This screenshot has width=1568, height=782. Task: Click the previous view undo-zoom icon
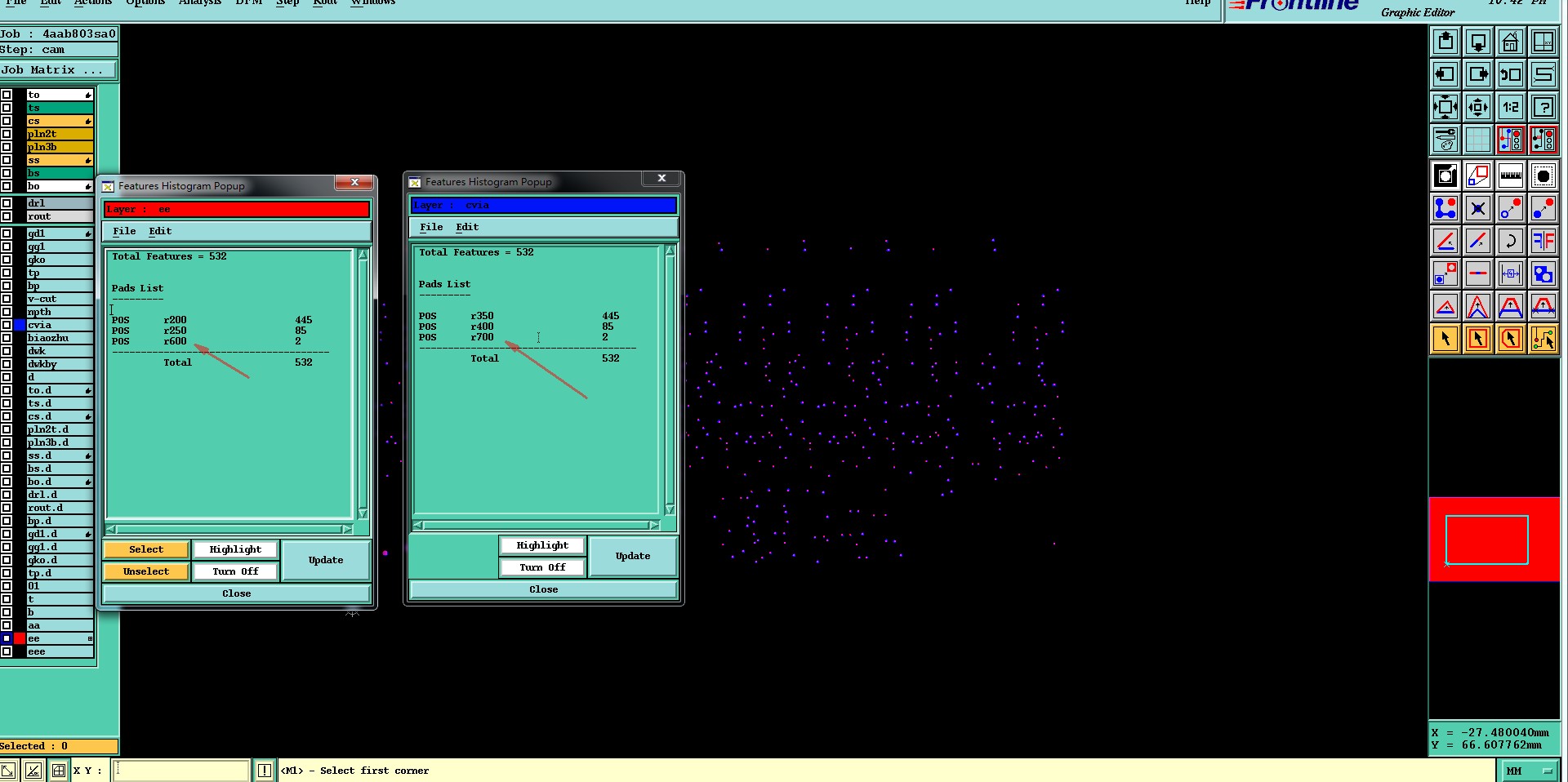1511,74
